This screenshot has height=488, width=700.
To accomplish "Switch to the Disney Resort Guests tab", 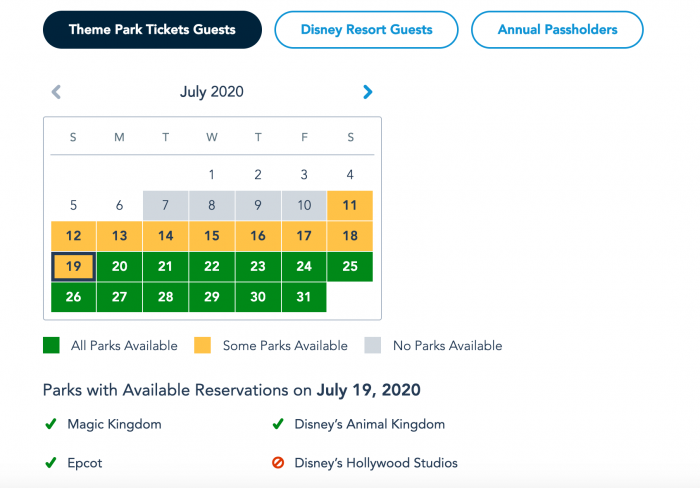I will pos(366,30).
